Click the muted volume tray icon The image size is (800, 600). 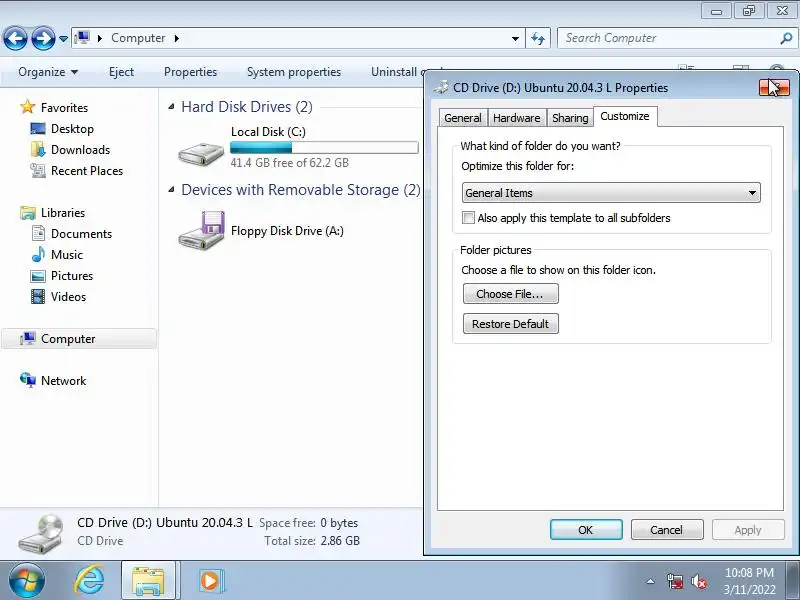698,581
